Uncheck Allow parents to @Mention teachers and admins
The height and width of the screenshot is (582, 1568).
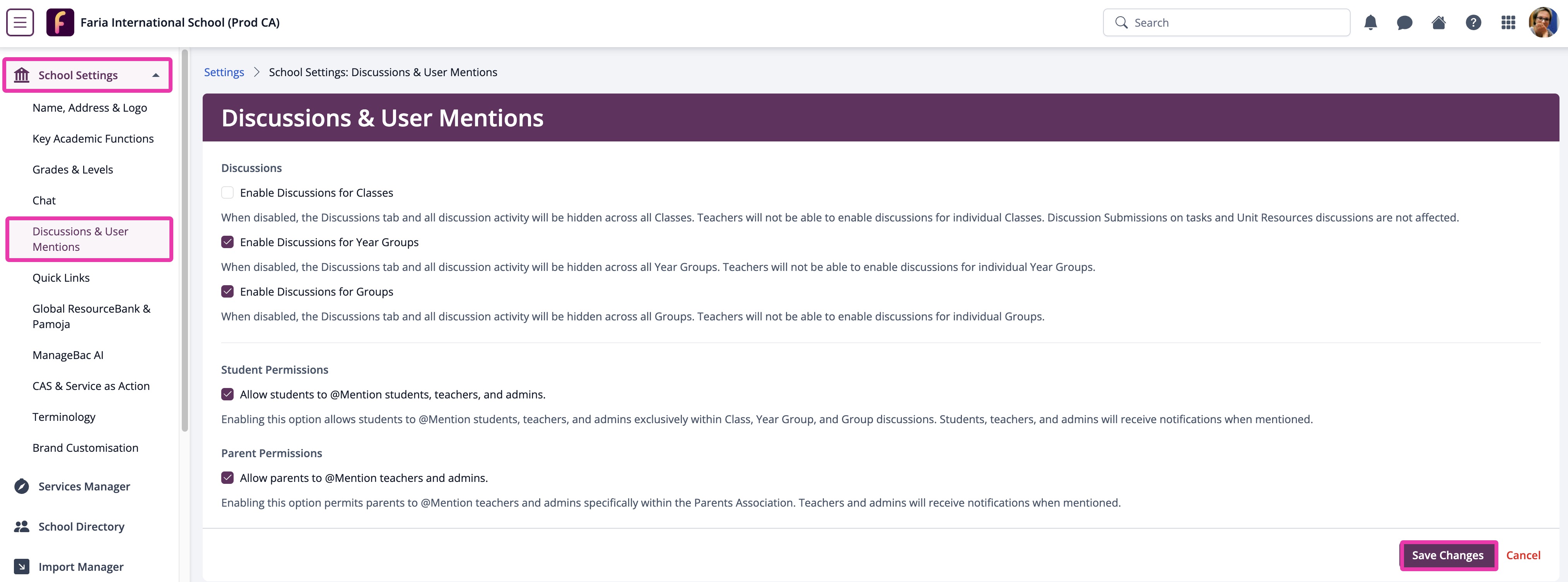click(x=227, y=478)
